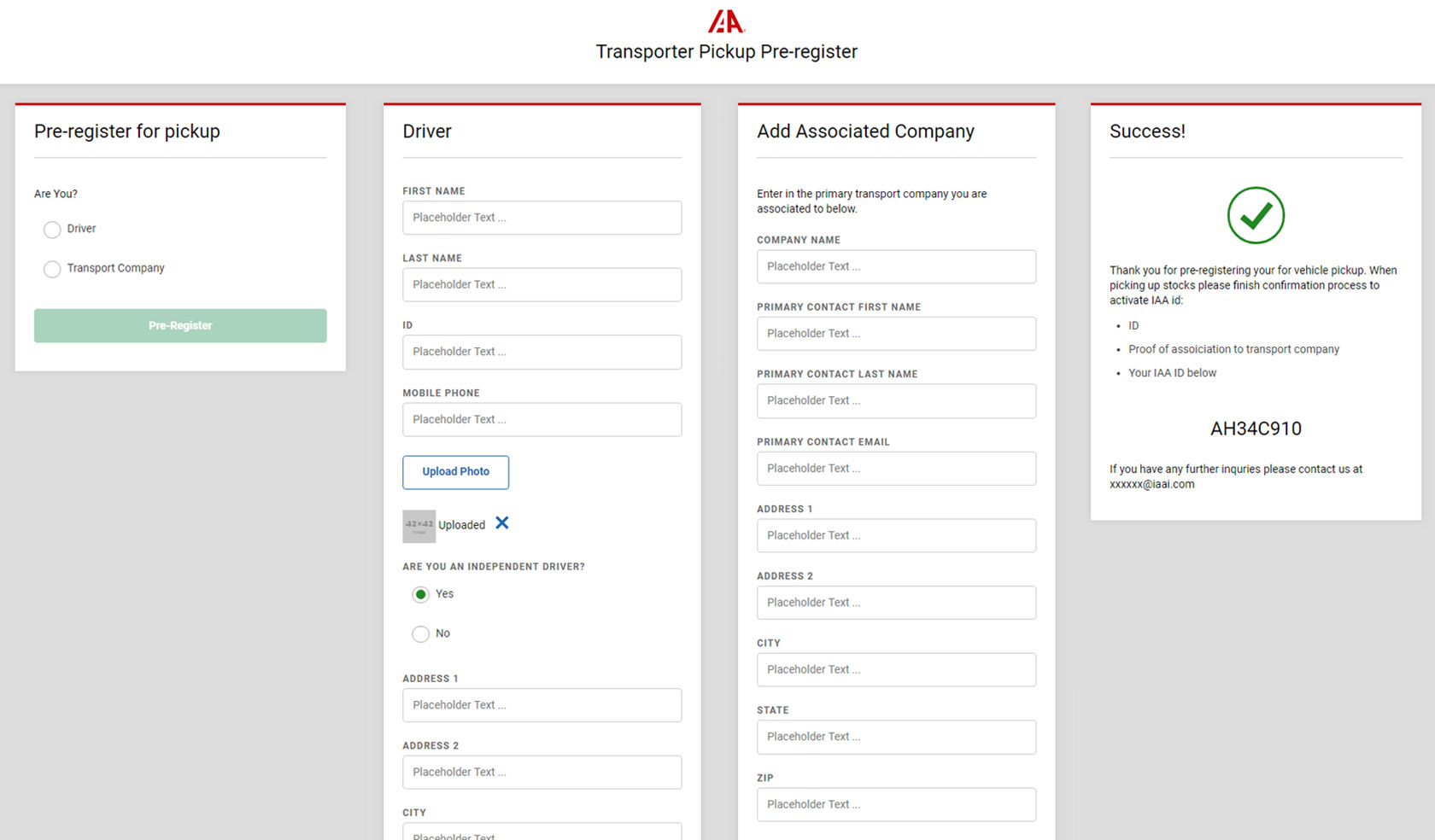Choose Yes for independent driver
The image size is (1435, 840).
[420, 595]
